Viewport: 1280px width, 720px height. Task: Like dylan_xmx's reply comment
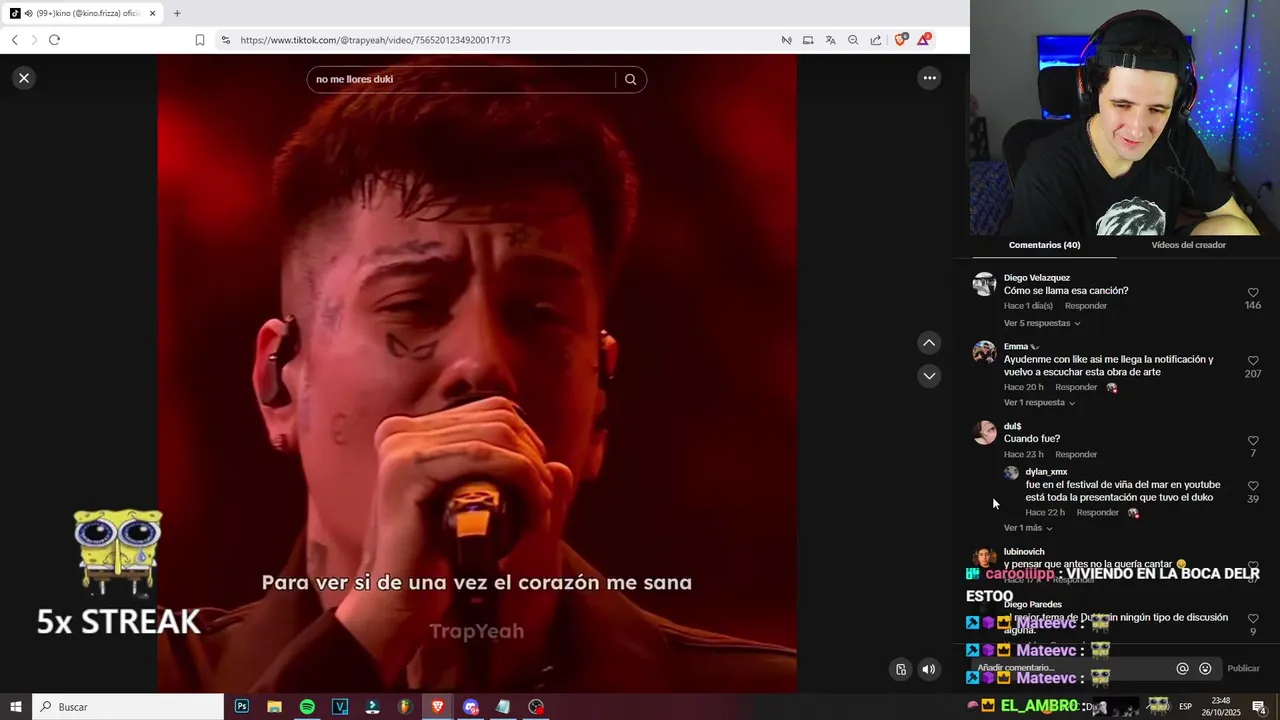pyautogui.click(x=1253, y=486)
